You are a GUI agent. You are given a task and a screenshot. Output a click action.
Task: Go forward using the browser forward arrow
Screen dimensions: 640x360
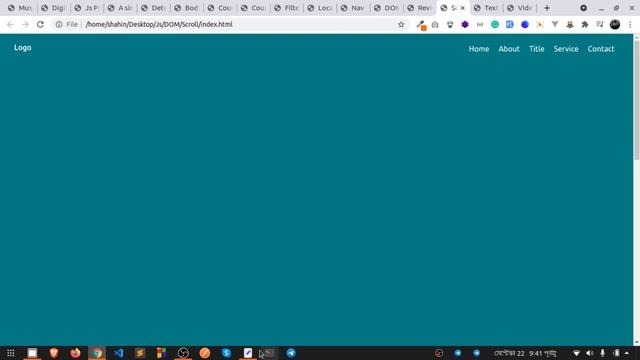pos(25,24)
